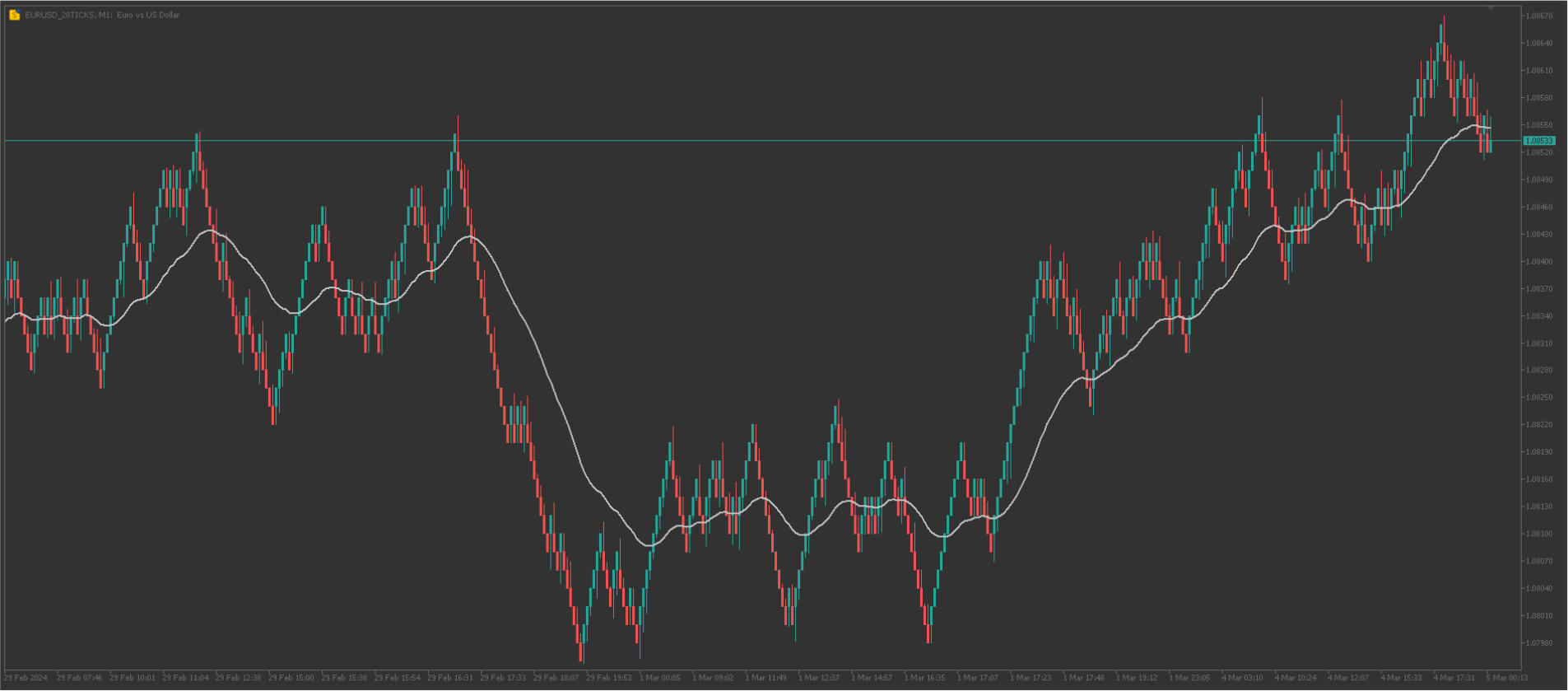The image size is (1568, 691).
Task: Click the chart shift triangle marker
Action: click(1490, 8)
